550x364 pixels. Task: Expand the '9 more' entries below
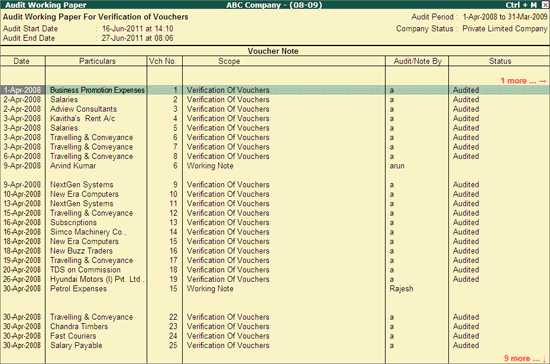tap(525, 358)
